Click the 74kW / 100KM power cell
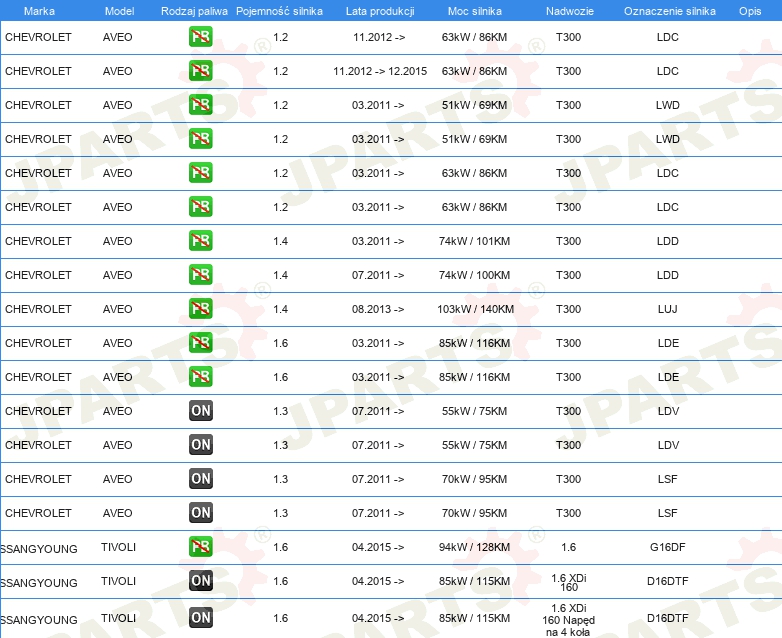This screenshot has width=782, height=638. click(x=474, y=275)
